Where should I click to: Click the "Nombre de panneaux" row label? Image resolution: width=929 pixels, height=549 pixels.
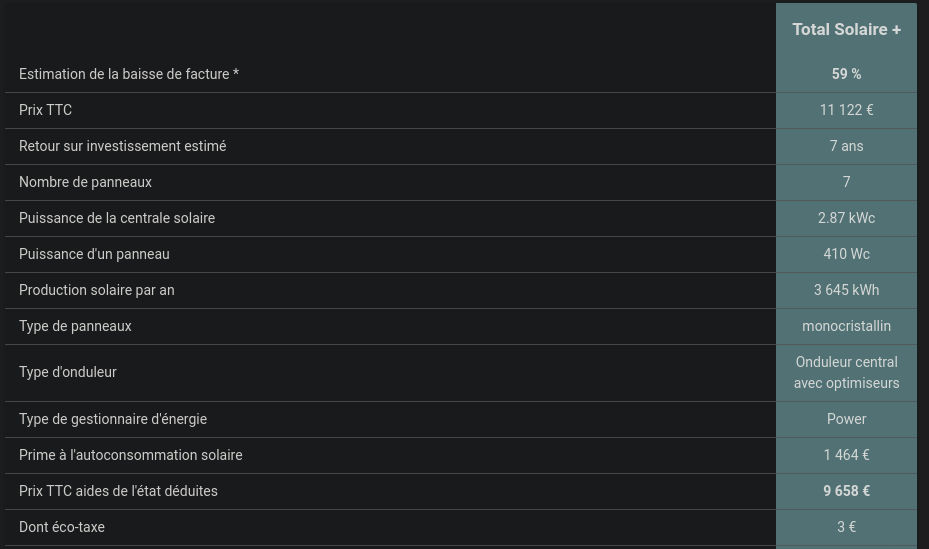(85, 182)
